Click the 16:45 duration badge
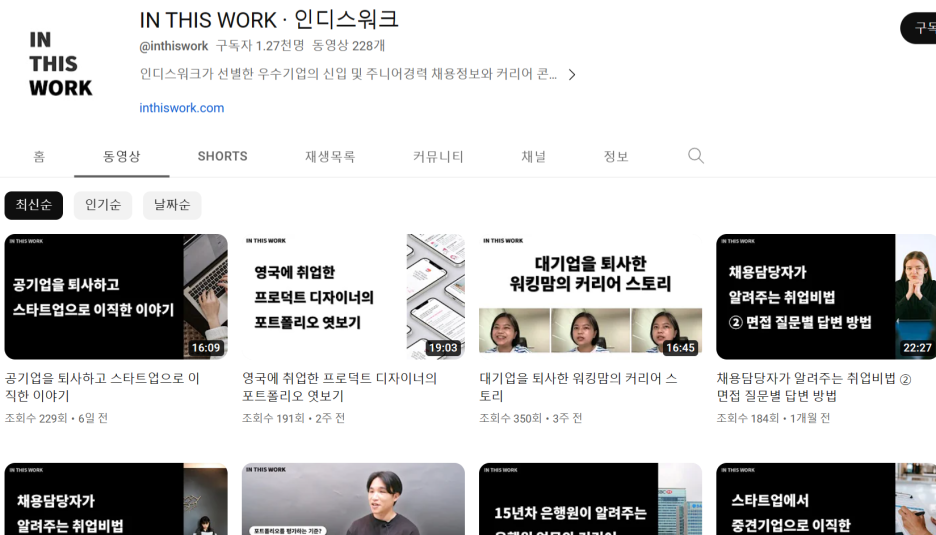936x535 pixels. 681,348
